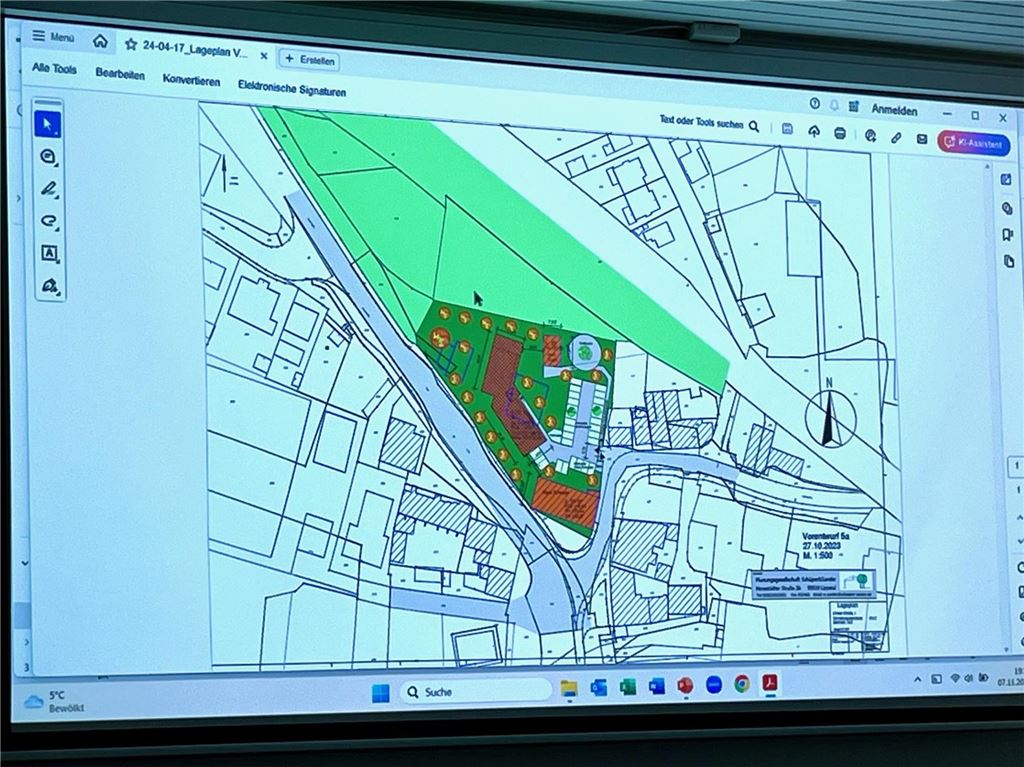The width and height of the screenshot is (1024, 767).
Task: Go to the Acrobat Home icon
Action: click(x=100, y=41)
